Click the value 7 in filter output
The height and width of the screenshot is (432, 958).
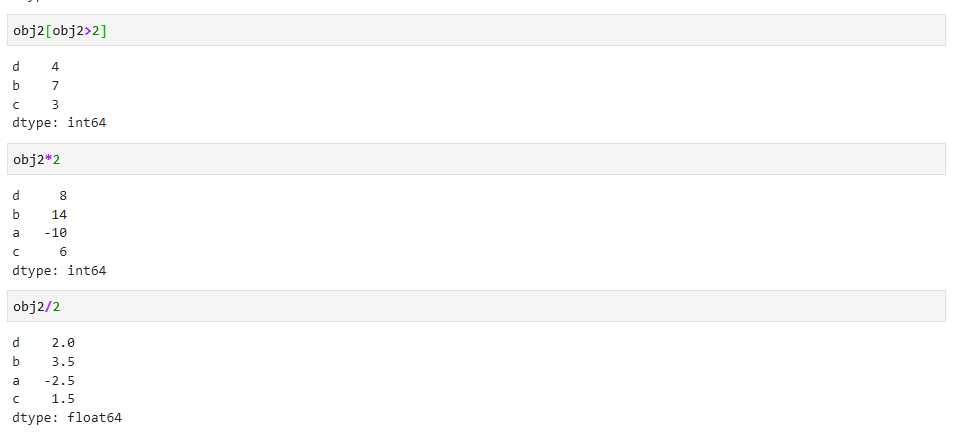[56, 86]
